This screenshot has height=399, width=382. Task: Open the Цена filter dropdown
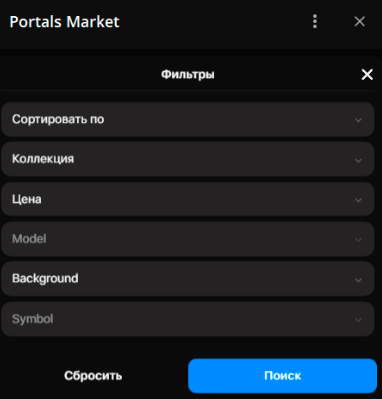(188, 199)
